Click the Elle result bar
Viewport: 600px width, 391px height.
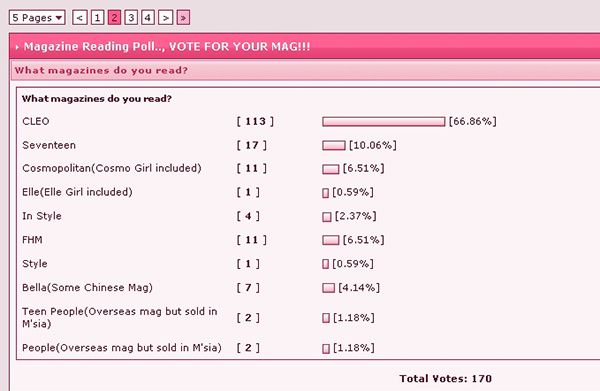point(325,193)
